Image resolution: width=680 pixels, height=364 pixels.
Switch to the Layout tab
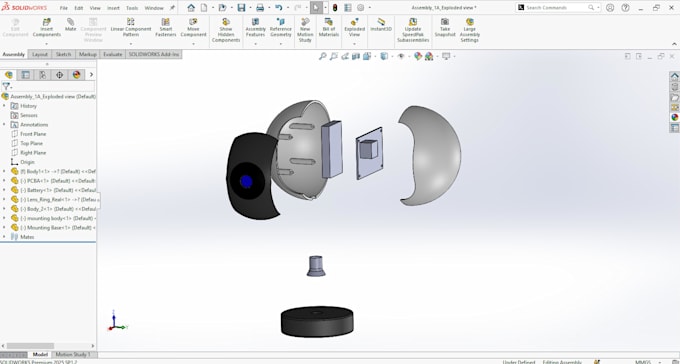click(x=40, y=54)
